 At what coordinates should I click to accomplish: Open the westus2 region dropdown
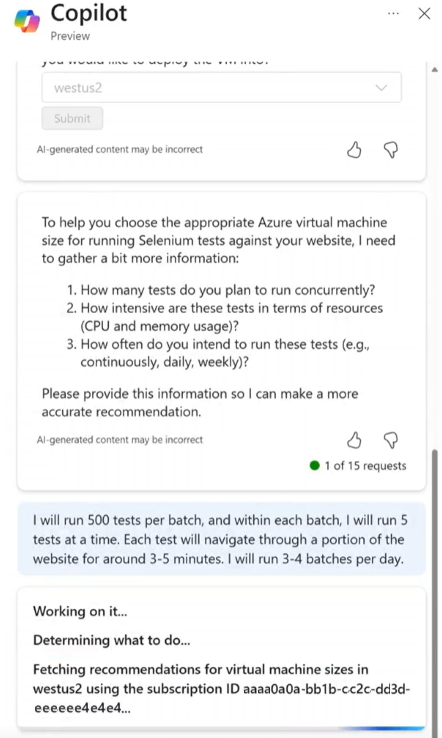tap(221, 88)
